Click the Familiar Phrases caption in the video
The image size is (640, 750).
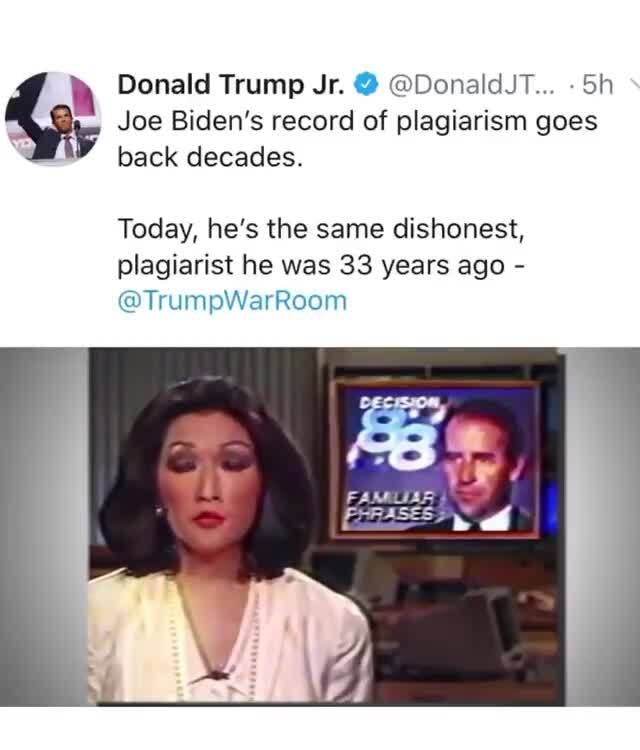tap(391, 506)
